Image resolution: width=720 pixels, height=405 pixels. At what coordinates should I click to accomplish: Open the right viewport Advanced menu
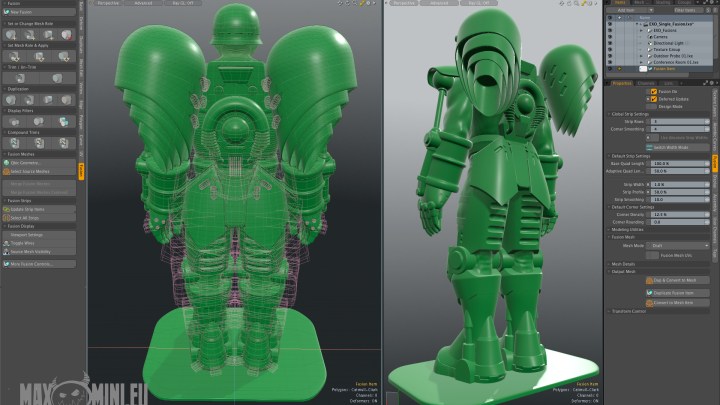coord(439,3)
